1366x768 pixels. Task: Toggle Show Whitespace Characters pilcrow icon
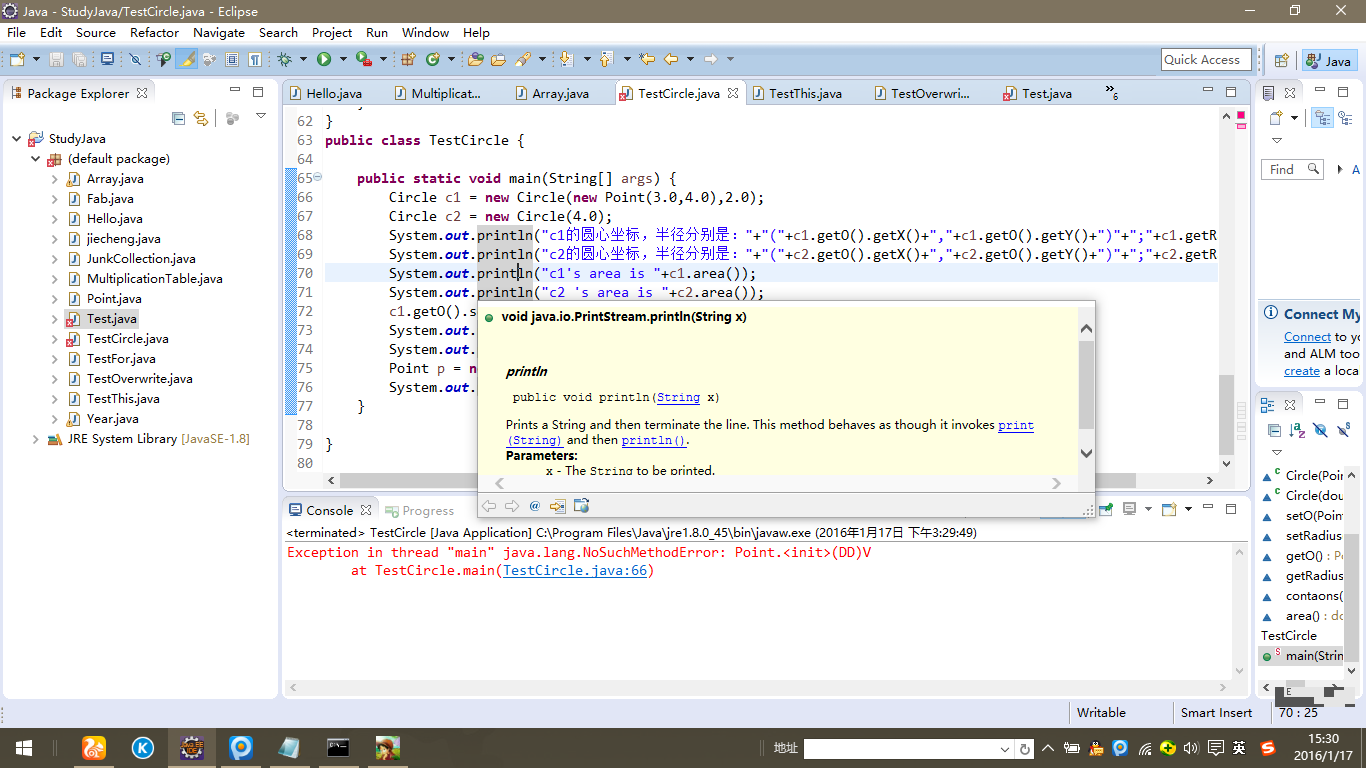point(255,60)
